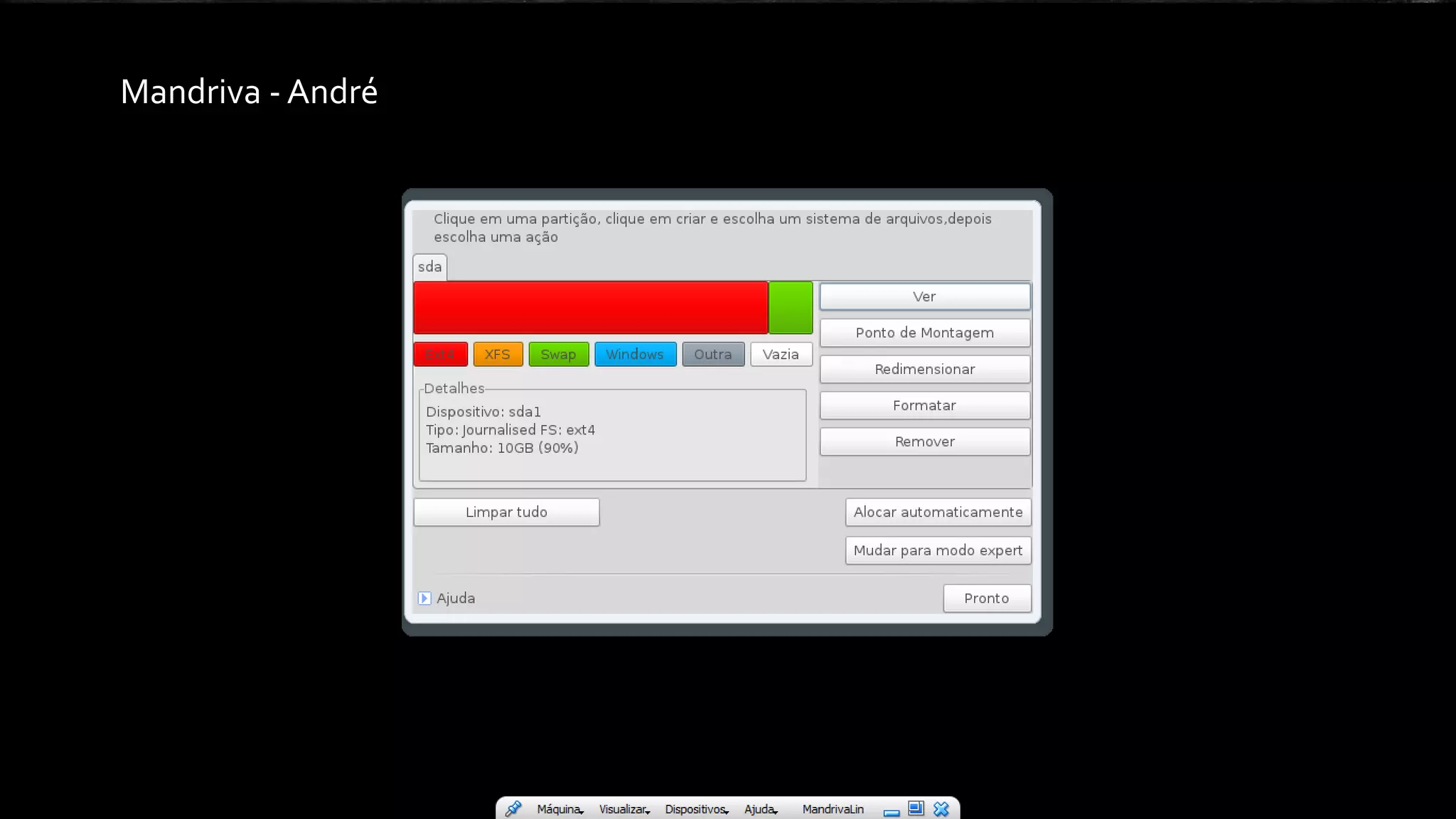This screenshot has width=1456, height=819.
Task: Open the Dispositivos dropdown menu
Action: pos(696,809)
